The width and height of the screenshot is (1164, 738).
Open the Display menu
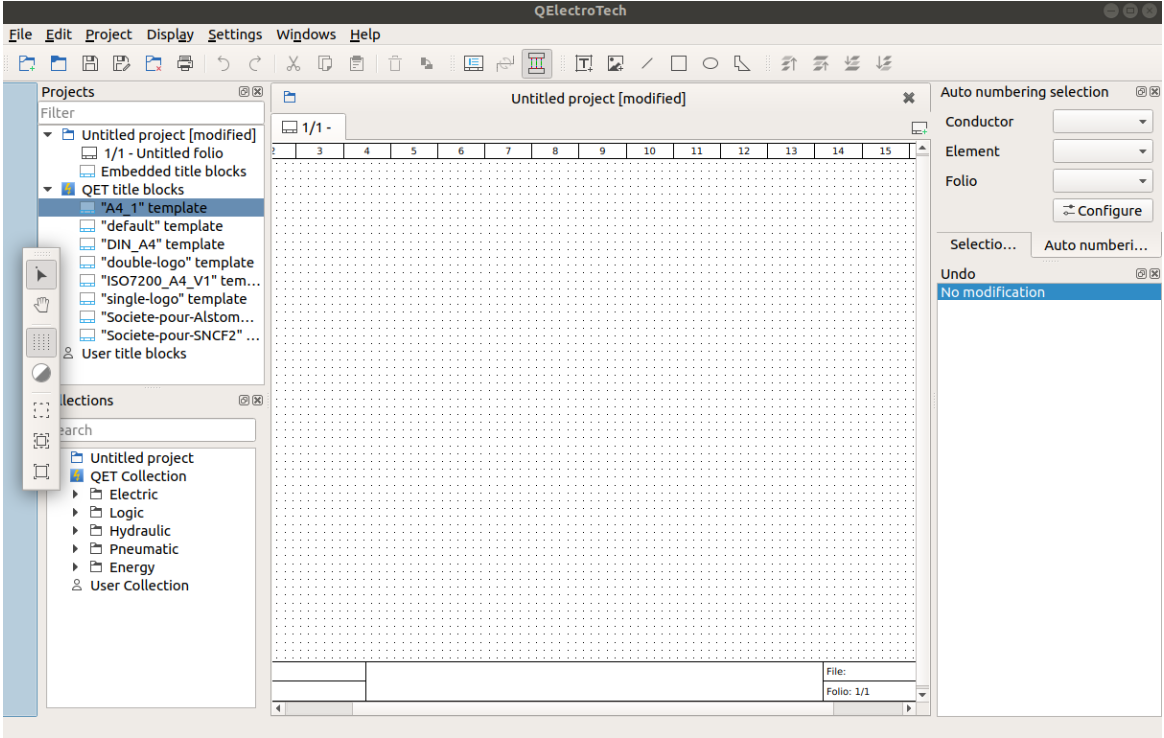170,34
